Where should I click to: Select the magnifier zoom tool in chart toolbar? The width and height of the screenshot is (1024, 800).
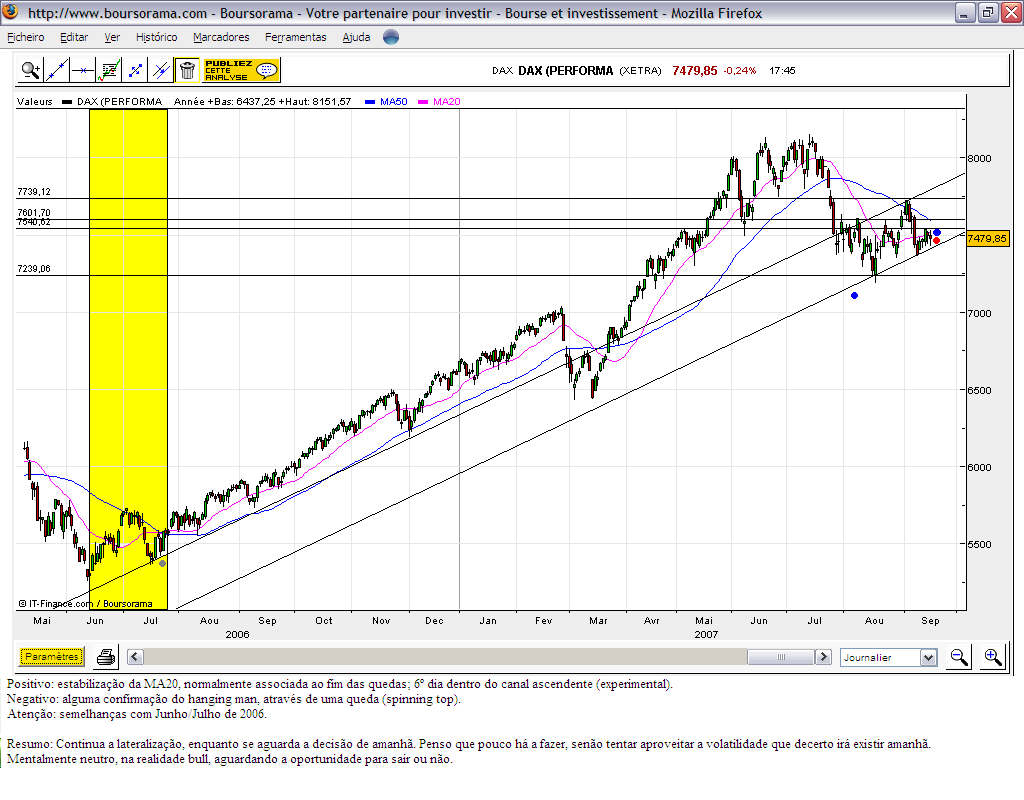30,70
